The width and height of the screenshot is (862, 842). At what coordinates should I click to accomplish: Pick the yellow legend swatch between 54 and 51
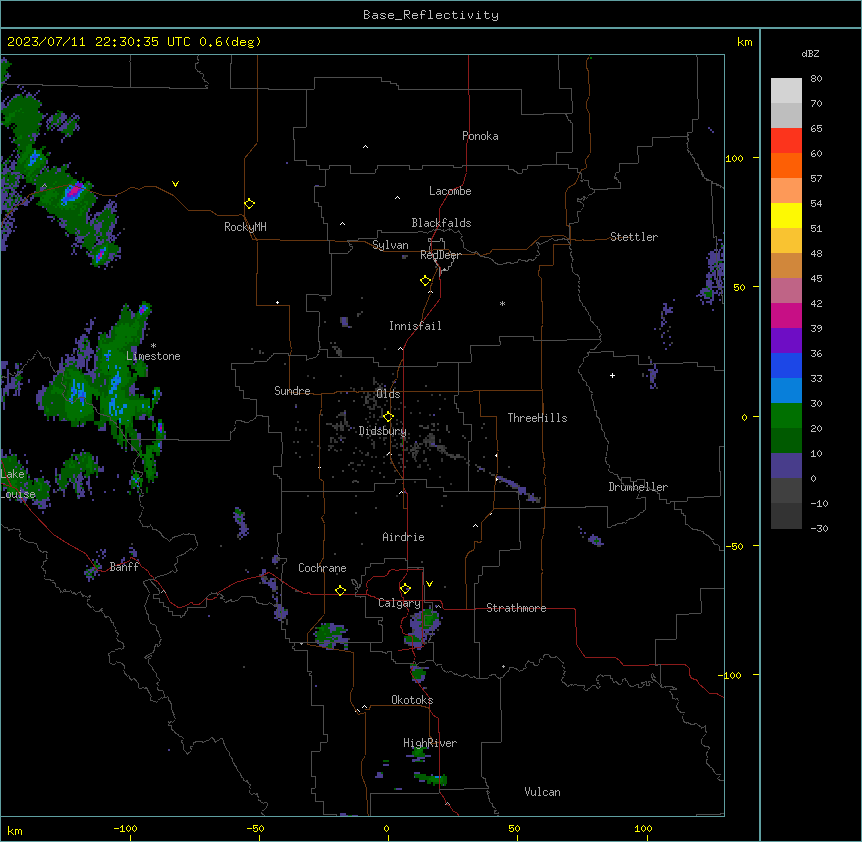coord(786,215)
